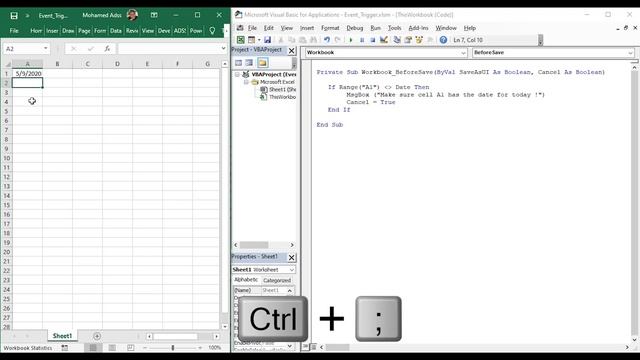Click the Run Sub play icon

[x=351, y=40]
